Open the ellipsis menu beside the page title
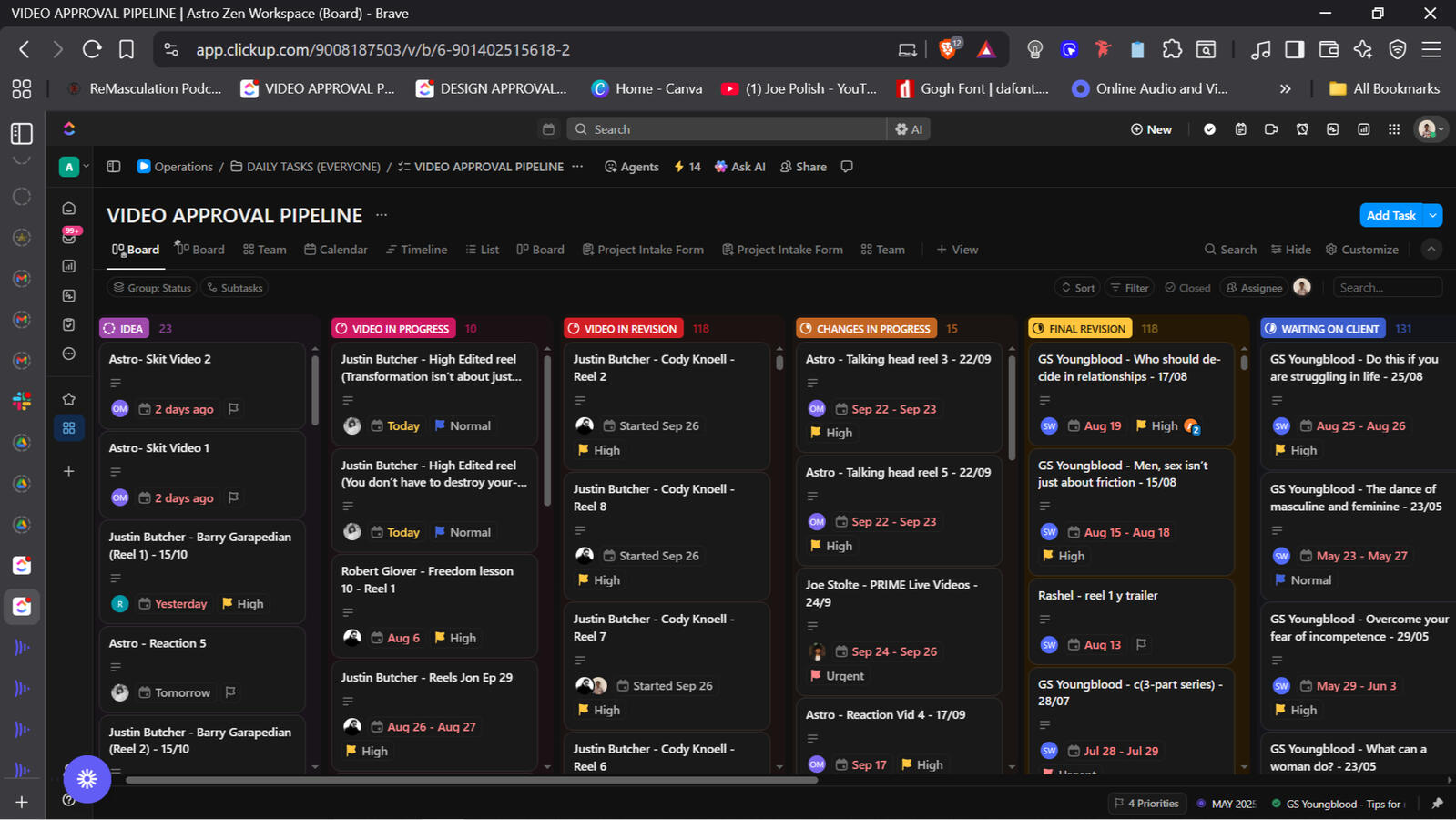 tap(382, 215)
